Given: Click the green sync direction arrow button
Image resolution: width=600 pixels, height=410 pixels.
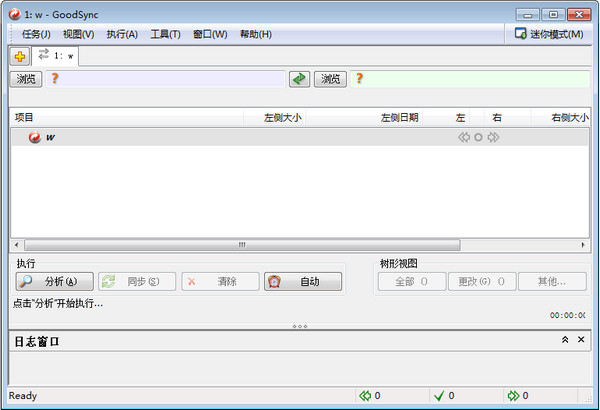Looking at the screenshot, I should click(x=299, y=79).
